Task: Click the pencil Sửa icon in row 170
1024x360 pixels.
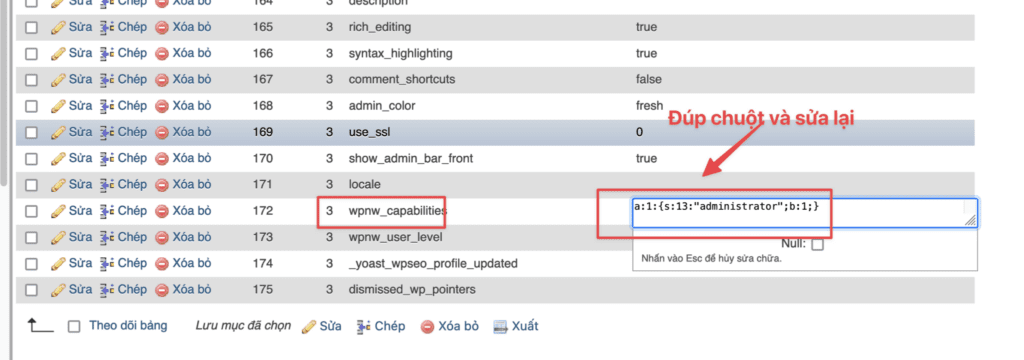Action: point(58,159)
